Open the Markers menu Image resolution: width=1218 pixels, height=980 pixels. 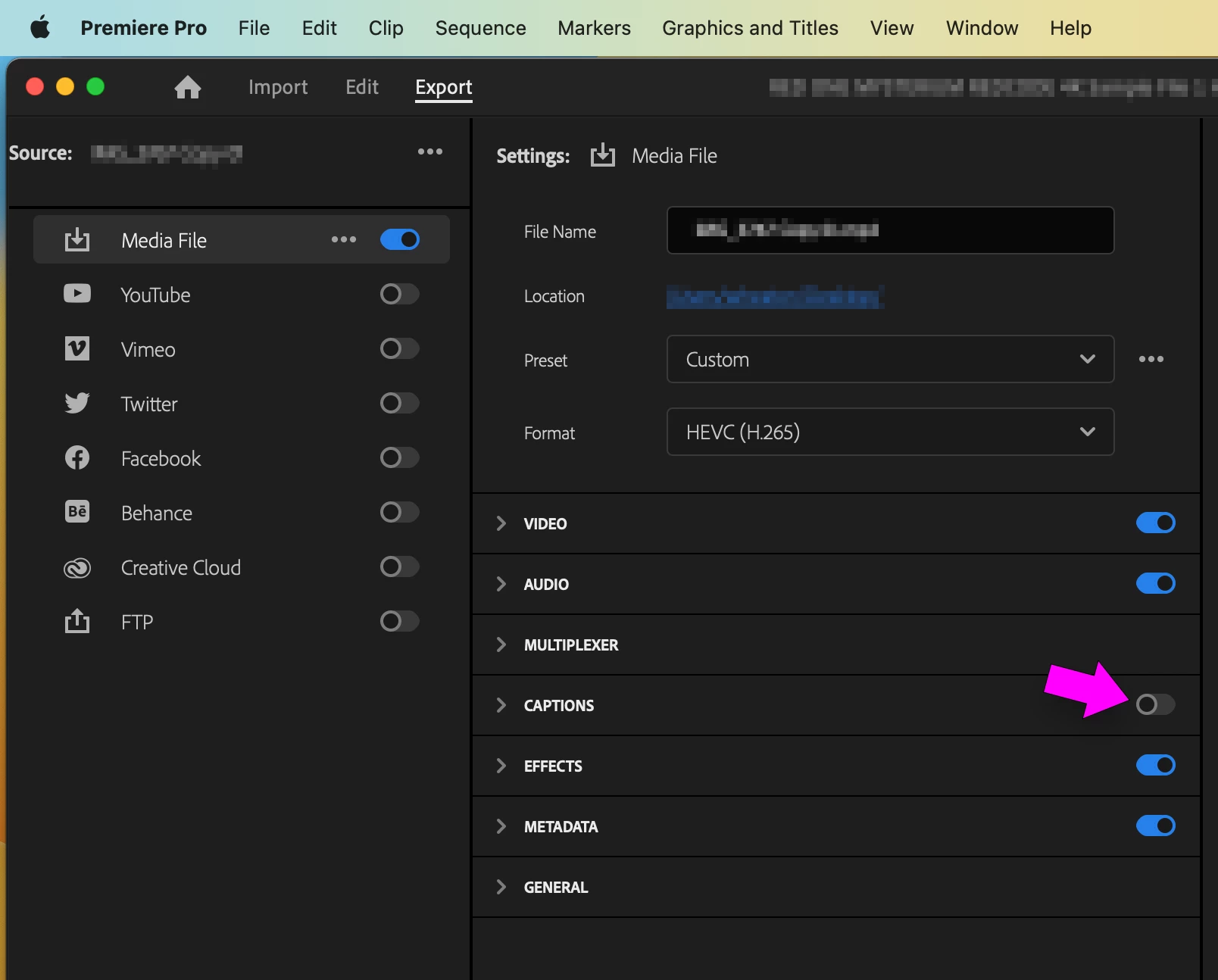tap(594, 28)
